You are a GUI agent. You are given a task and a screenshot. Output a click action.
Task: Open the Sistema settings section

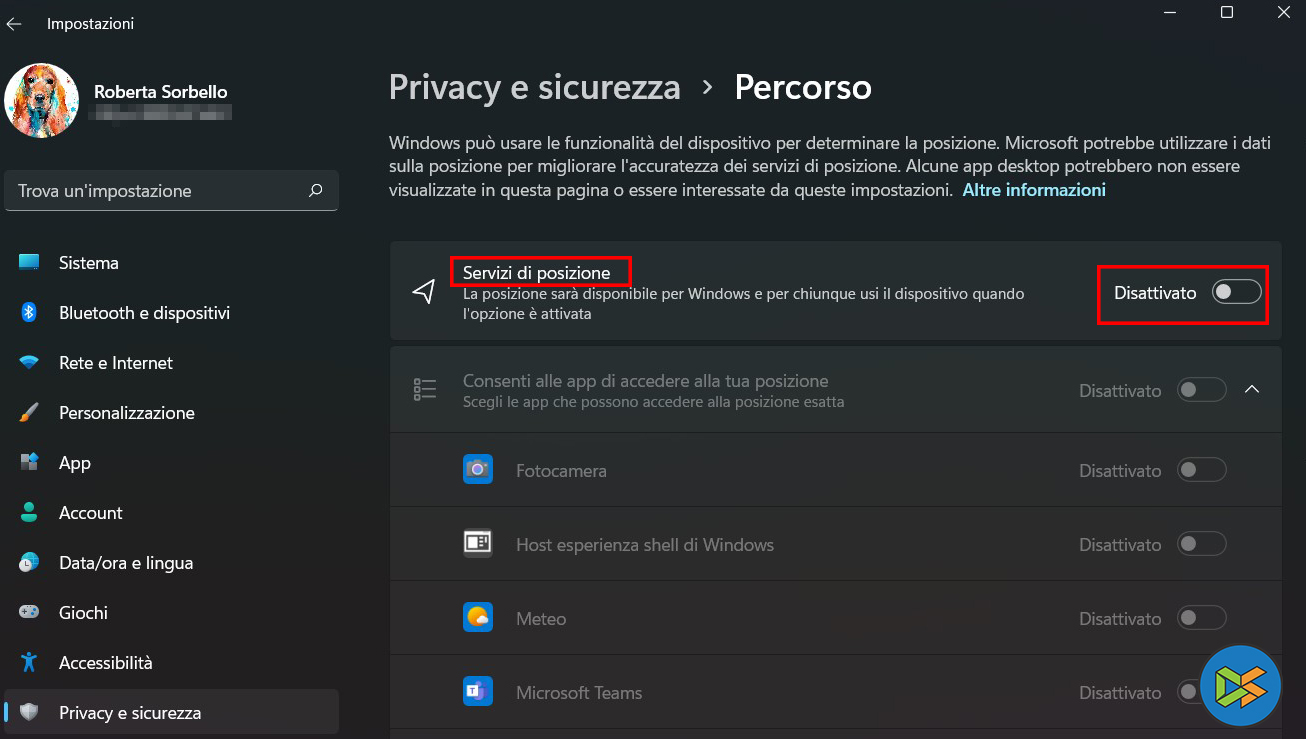89,263
